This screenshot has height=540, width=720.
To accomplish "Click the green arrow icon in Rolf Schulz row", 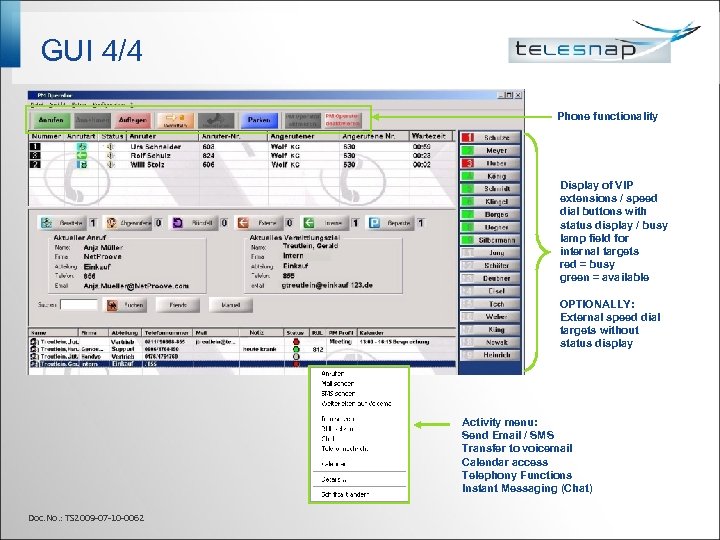I will point(82,155).
